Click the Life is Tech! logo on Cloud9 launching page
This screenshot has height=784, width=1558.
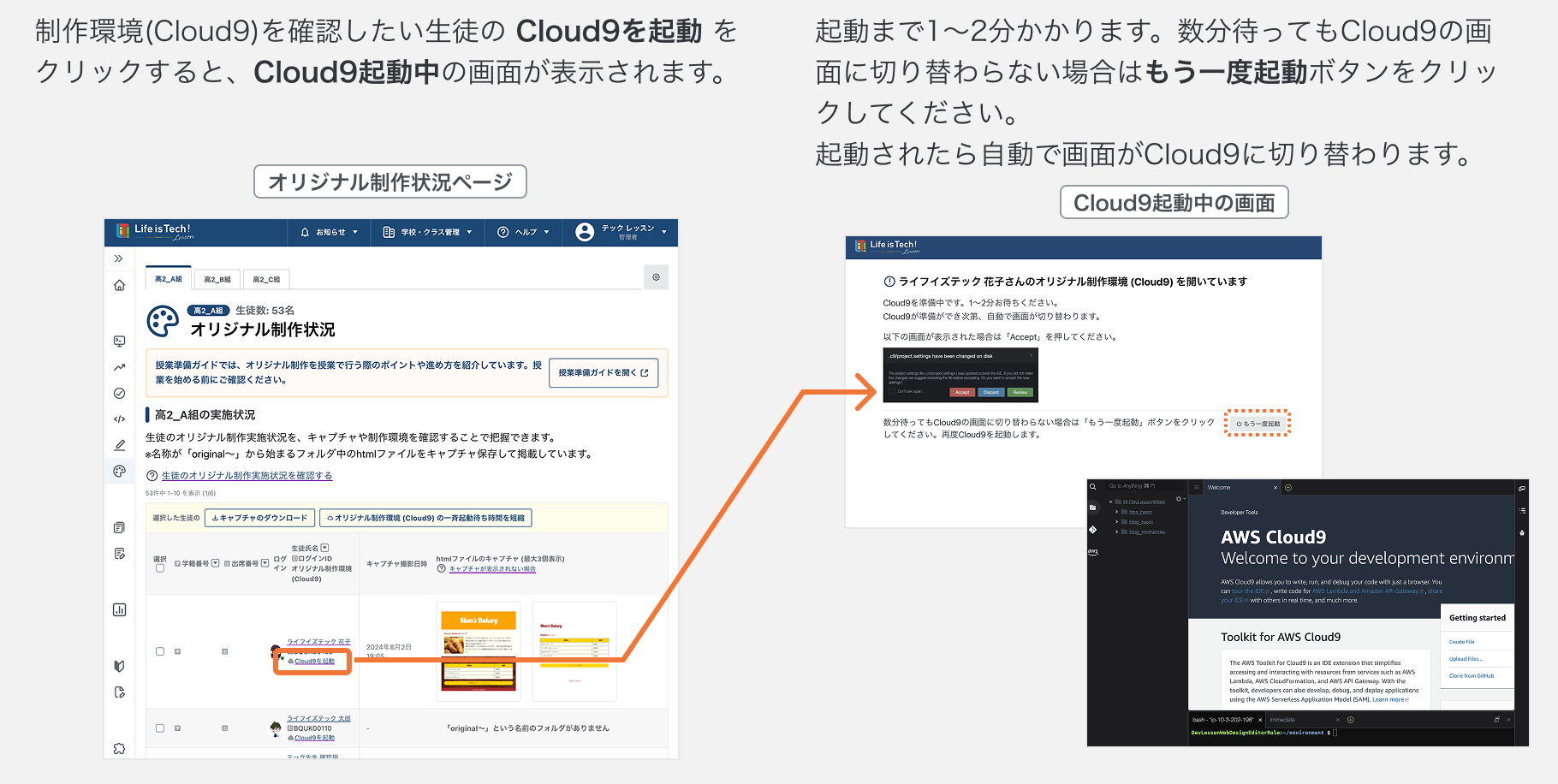coord(887,247)
